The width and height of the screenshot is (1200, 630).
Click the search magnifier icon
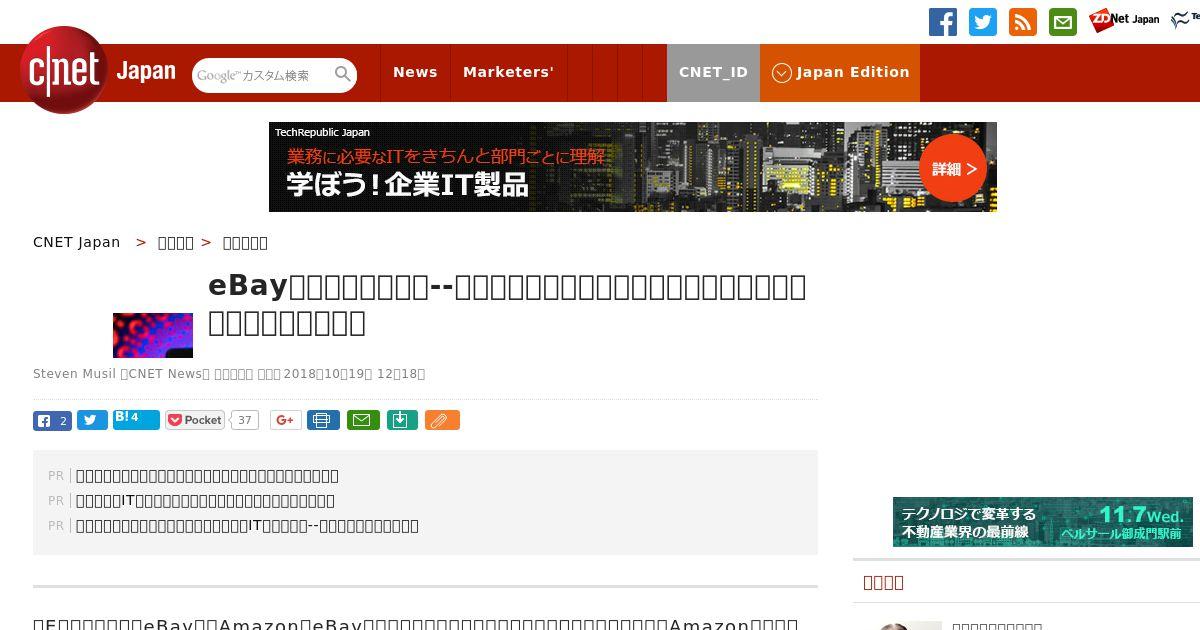tap(343, 74)
